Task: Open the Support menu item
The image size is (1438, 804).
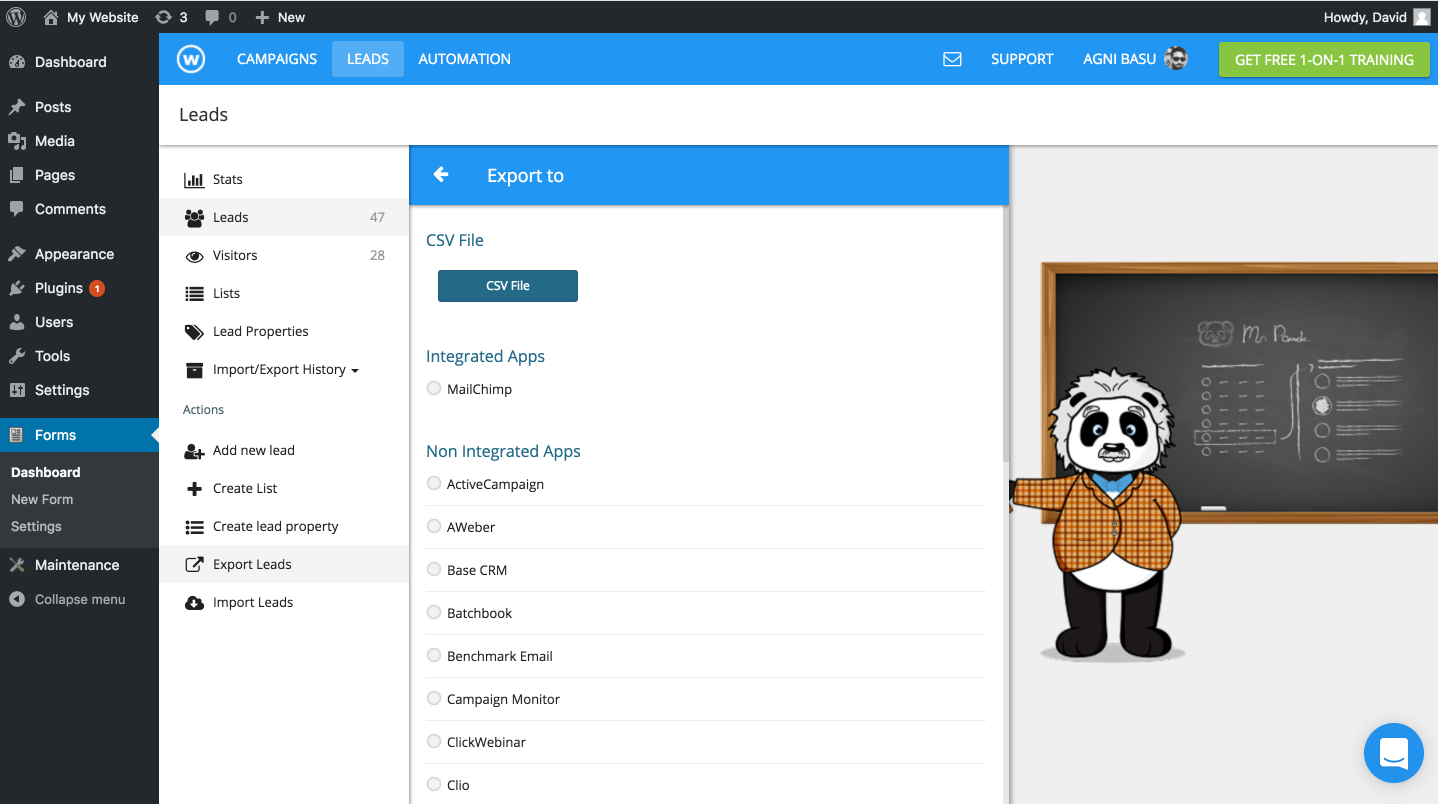Action: (x=1022, y=59)
